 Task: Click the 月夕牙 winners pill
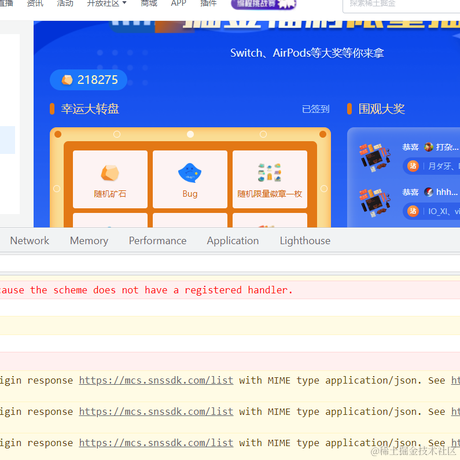tap(432, 166)
